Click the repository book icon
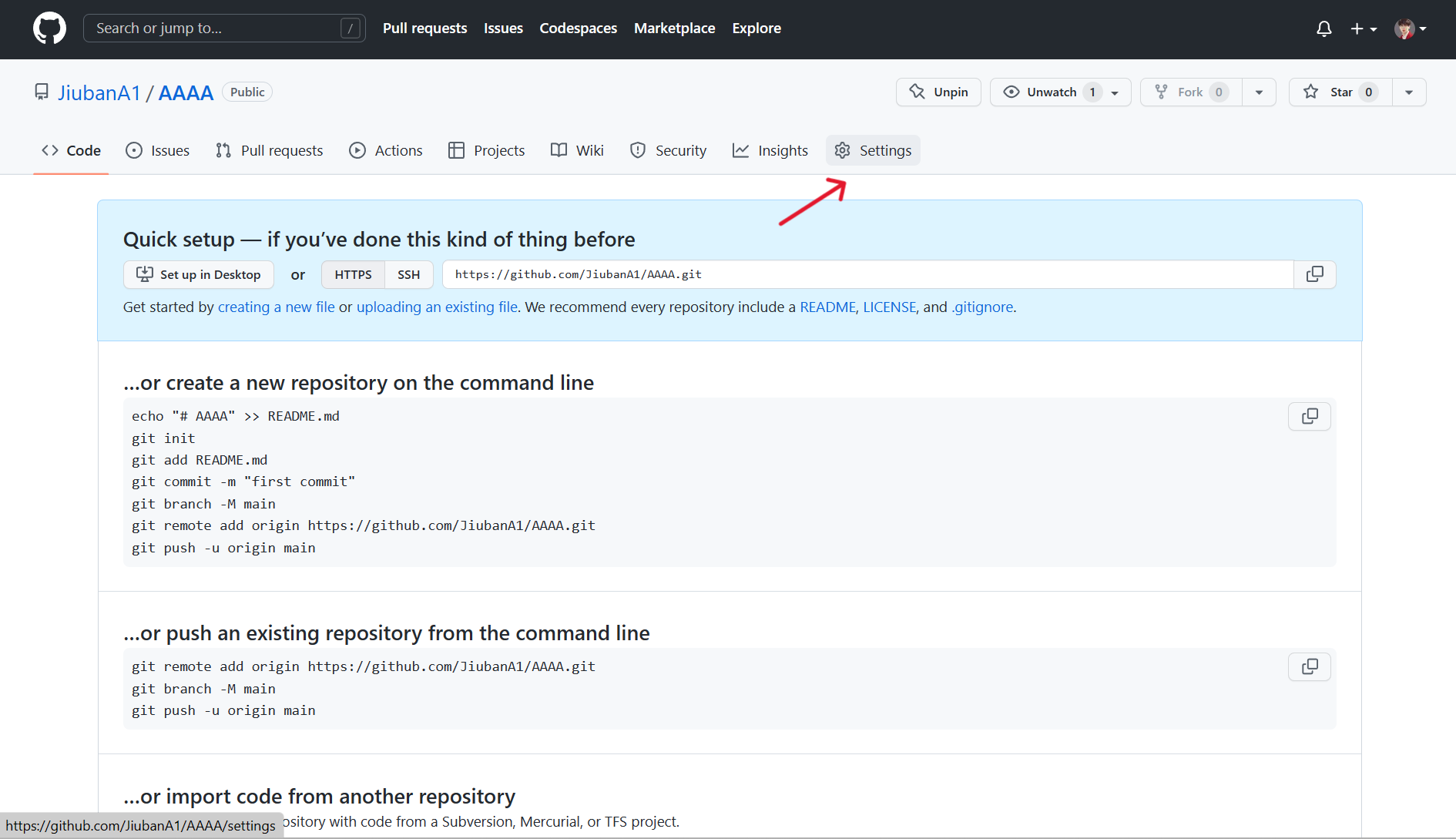Screen dimensions: 1456x839 click(x=42, y=92)
